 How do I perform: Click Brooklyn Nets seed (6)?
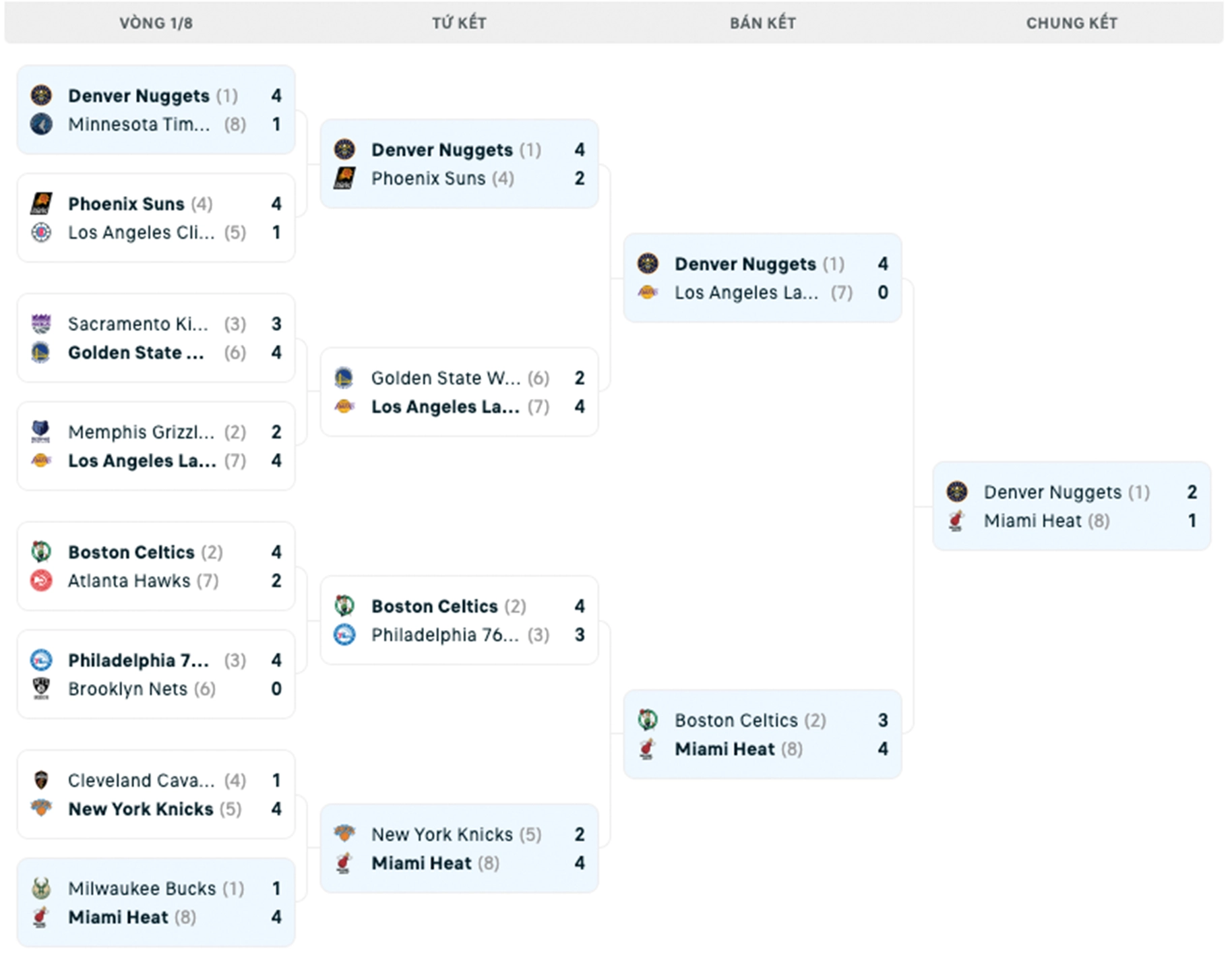tap(205, 689)
